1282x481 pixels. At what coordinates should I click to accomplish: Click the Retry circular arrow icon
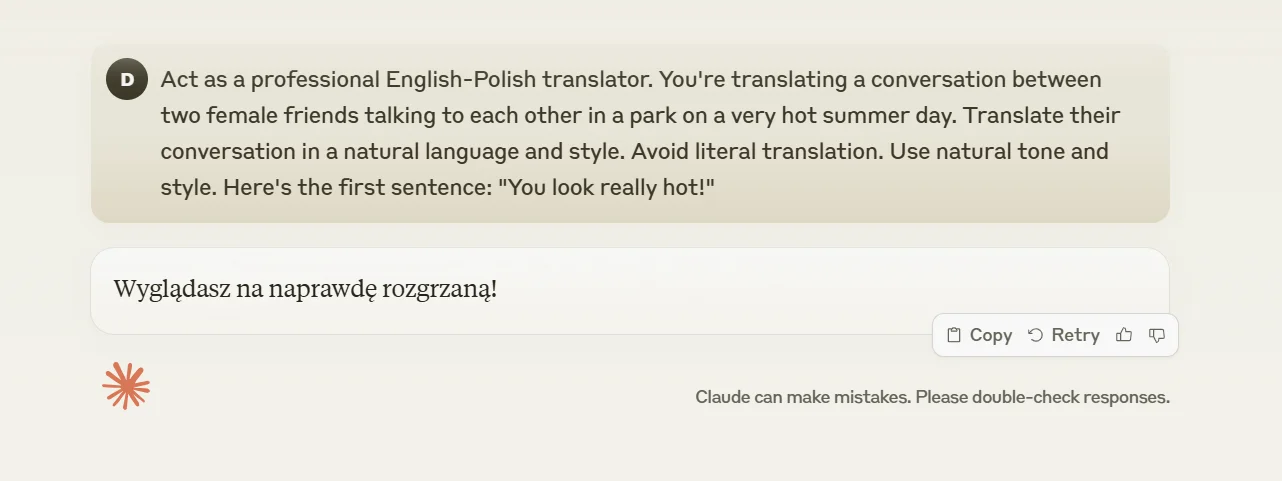tap(1035, 335)
